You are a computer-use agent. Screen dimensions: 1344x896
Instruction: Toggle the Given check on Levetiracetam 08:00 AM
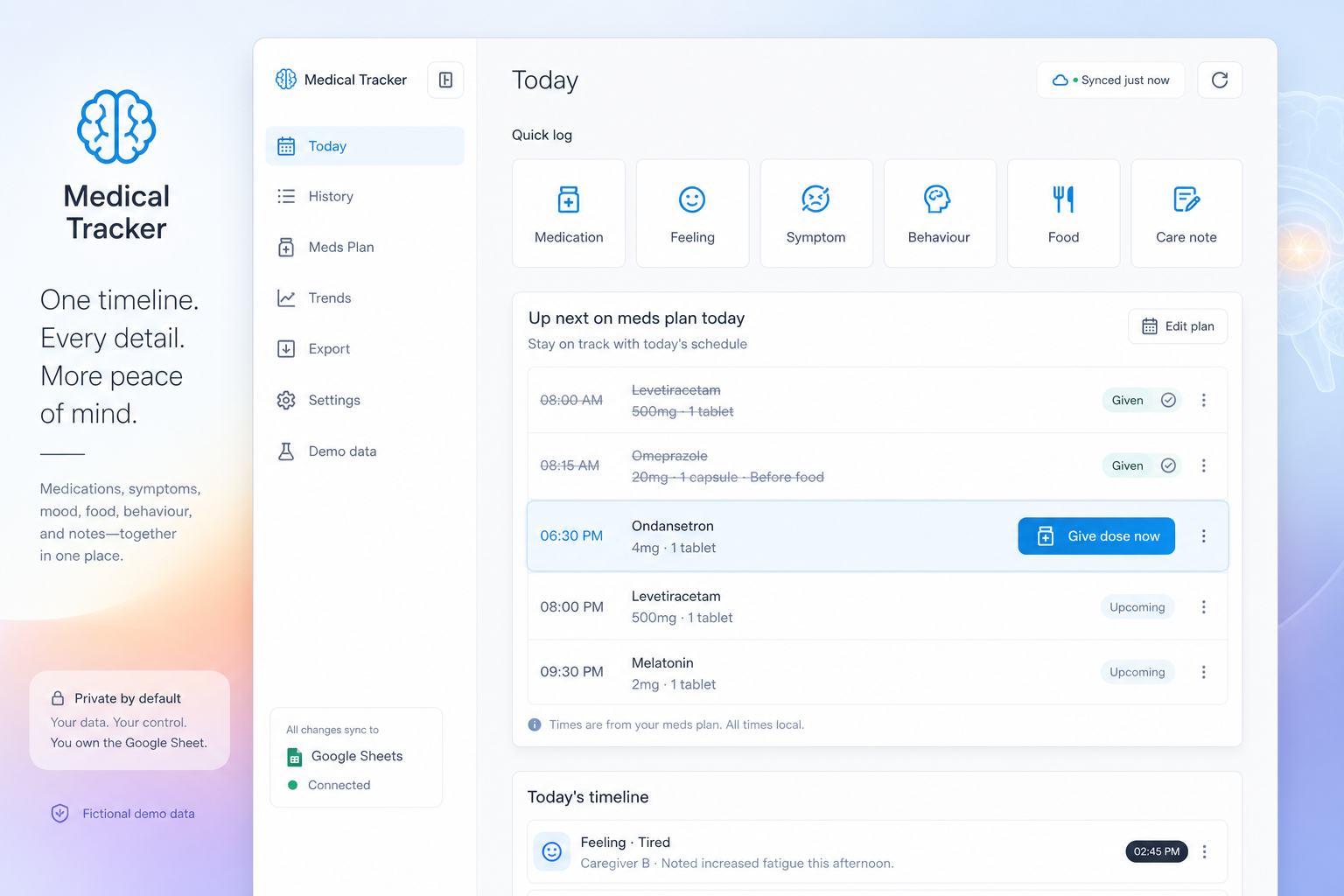pyautogui.click(x=1168, y=400)
